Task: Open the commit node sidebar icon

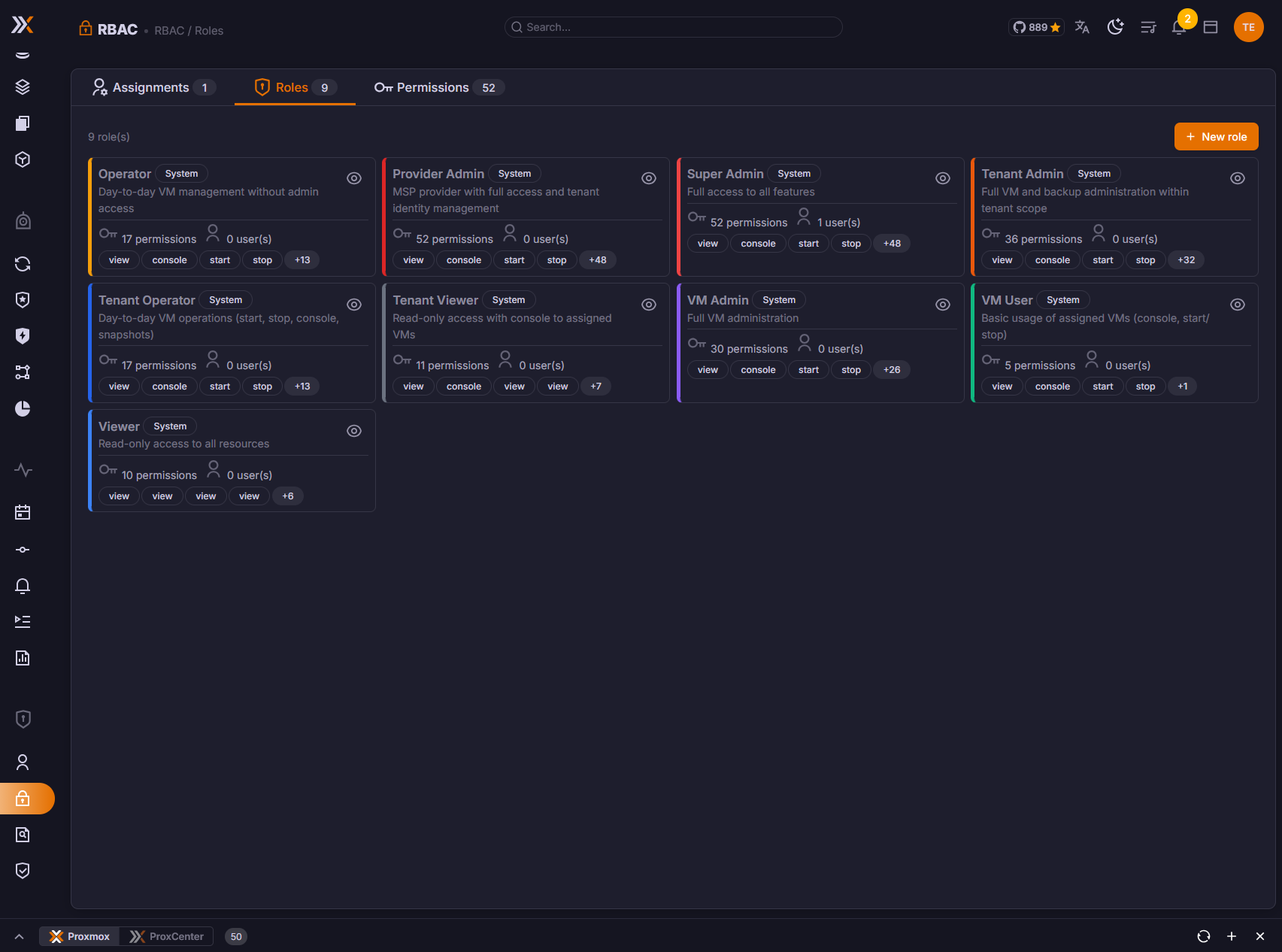Action: pos(23,550)
